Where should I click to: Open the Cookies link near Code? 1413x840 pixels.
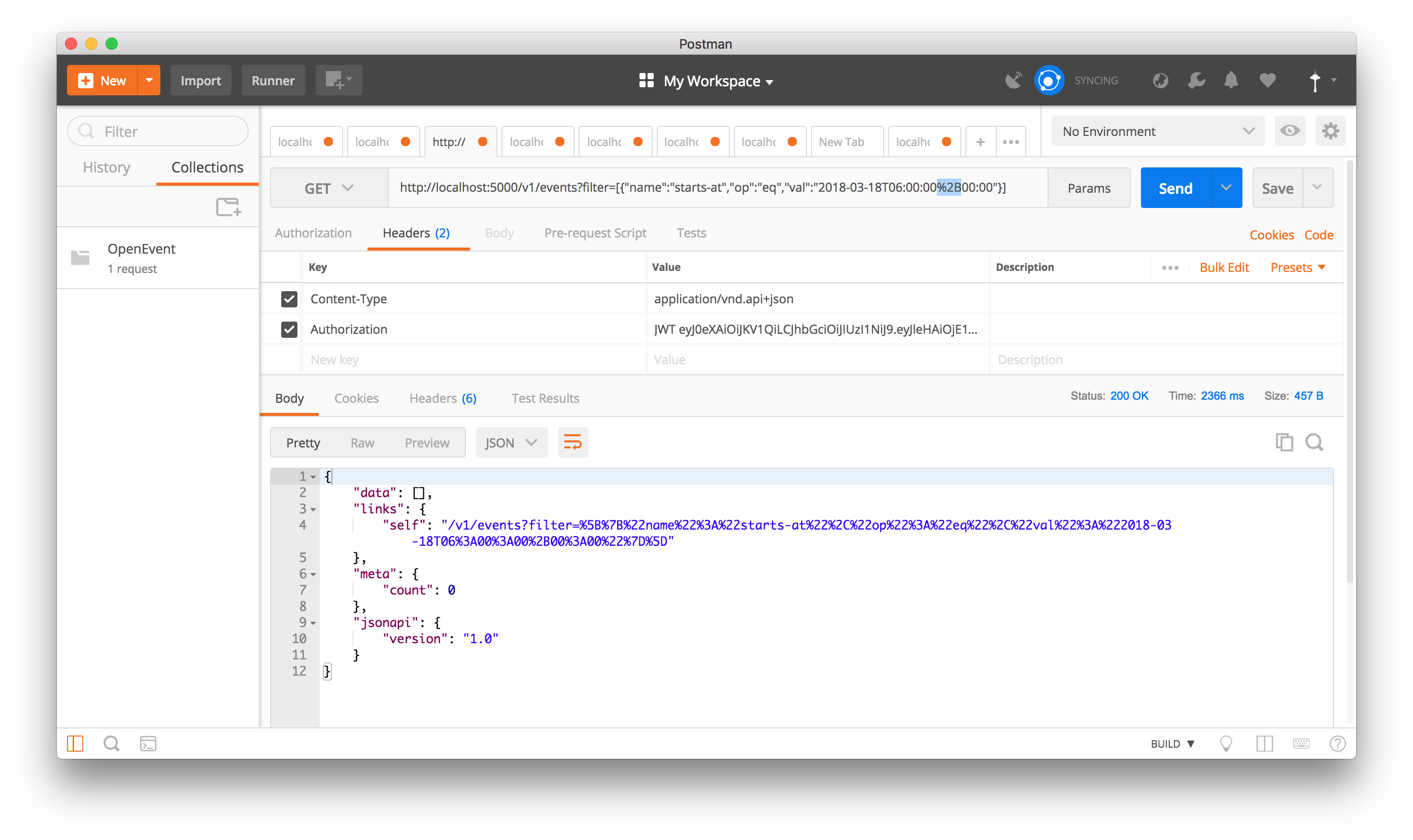pyautogui.click(x=1271, y=235)
